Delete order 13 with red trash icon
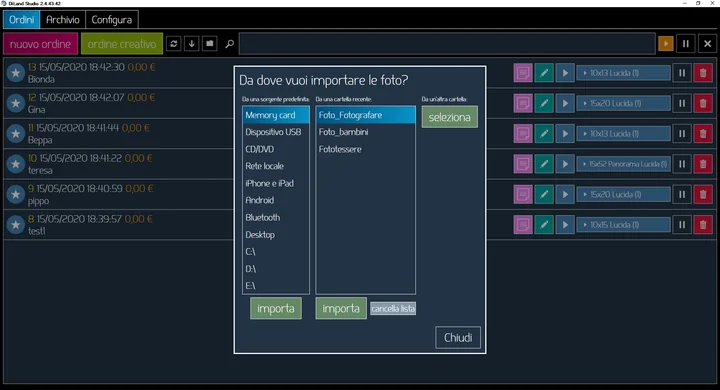Screen dimensions: 720x390 (703, 73)
